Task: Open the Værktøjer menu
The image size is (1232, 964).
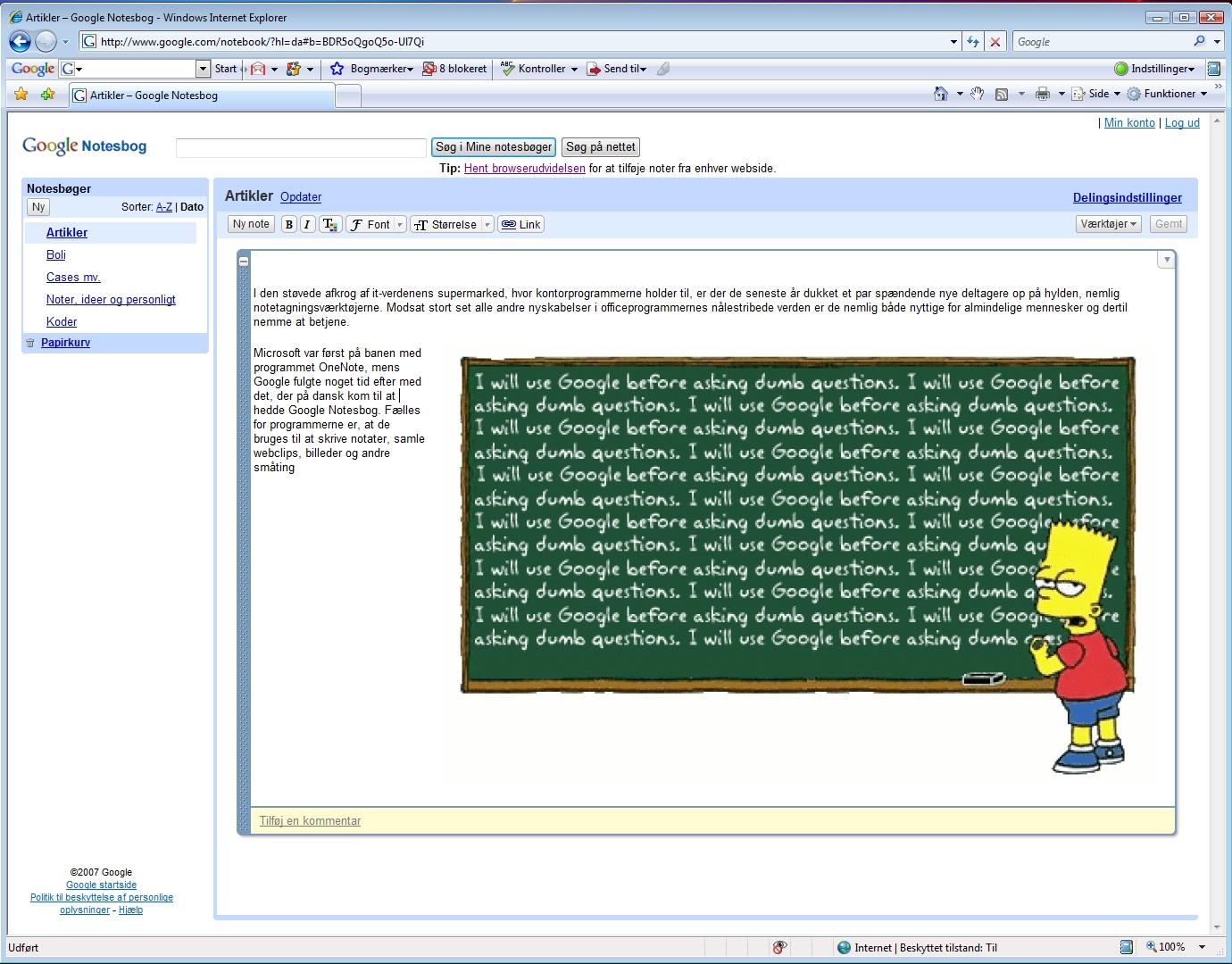Action: (x=1109, y=224)
